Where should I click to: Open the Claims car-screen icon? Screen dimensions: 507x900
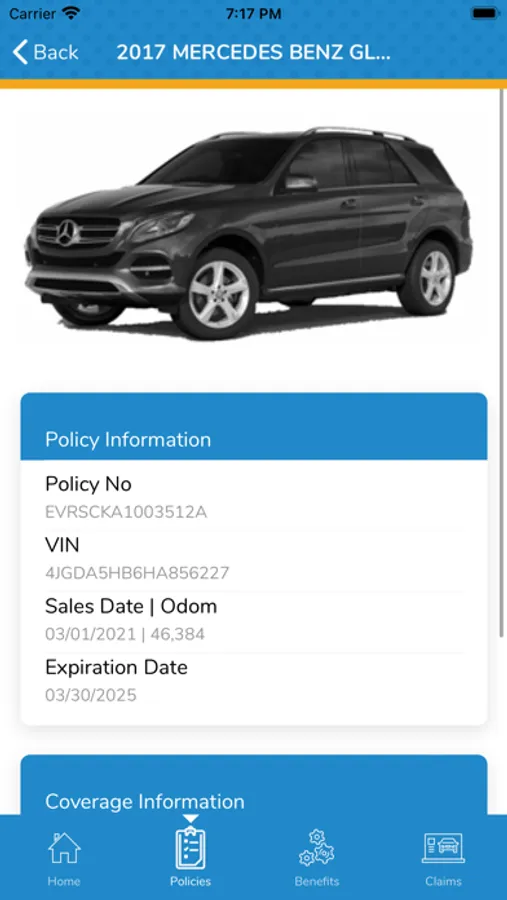443,848
